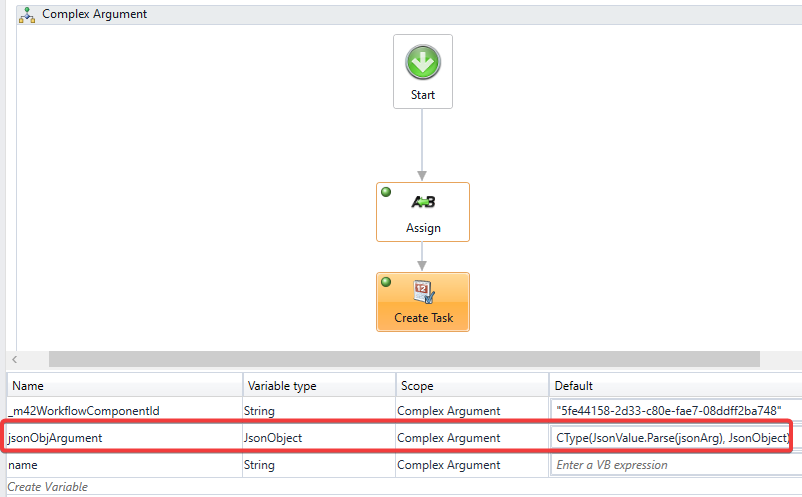802x497 pixels.
Task: Open String type dropdown for name variable
Action: point(318,465)
